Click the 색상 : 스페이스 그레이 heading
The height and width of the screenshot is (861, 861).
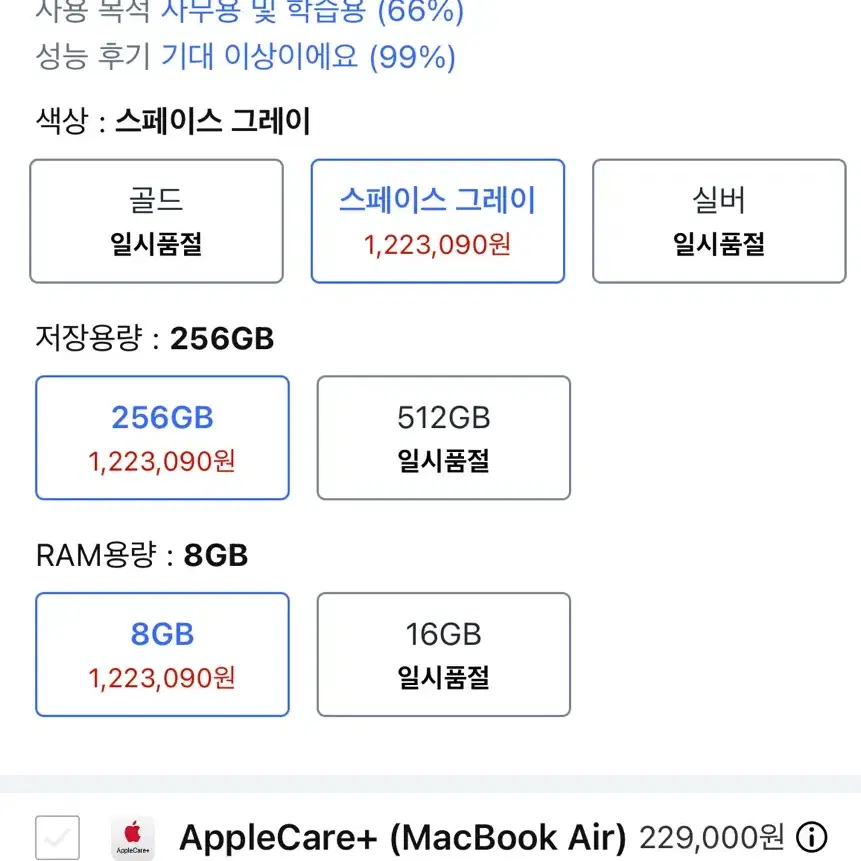click(173, 121)
